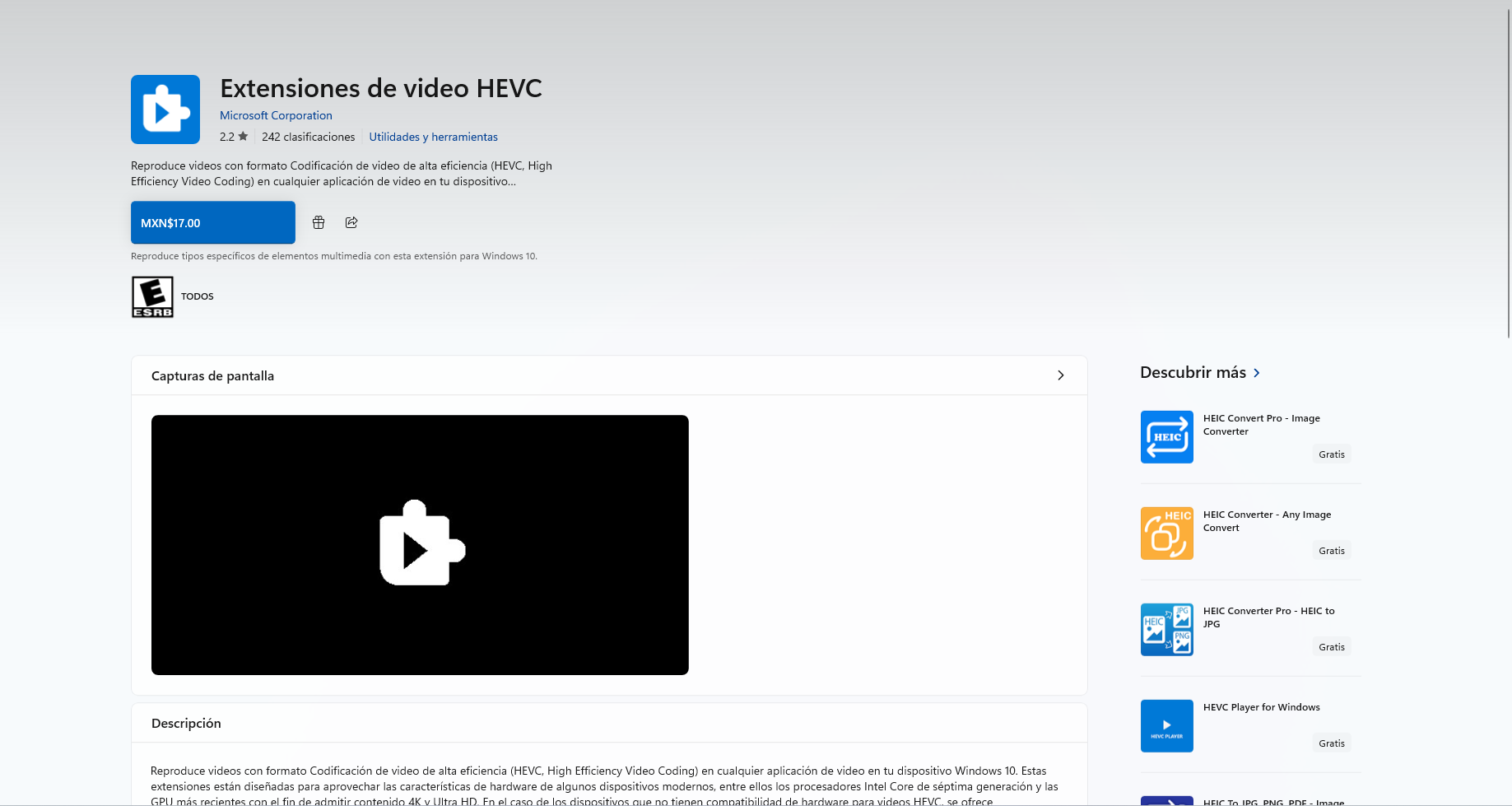This screenshot has height=806, width=1512.
Task: Open the black screenshot thumbnail
Action: pyautogui.click(x=420, y=545)
